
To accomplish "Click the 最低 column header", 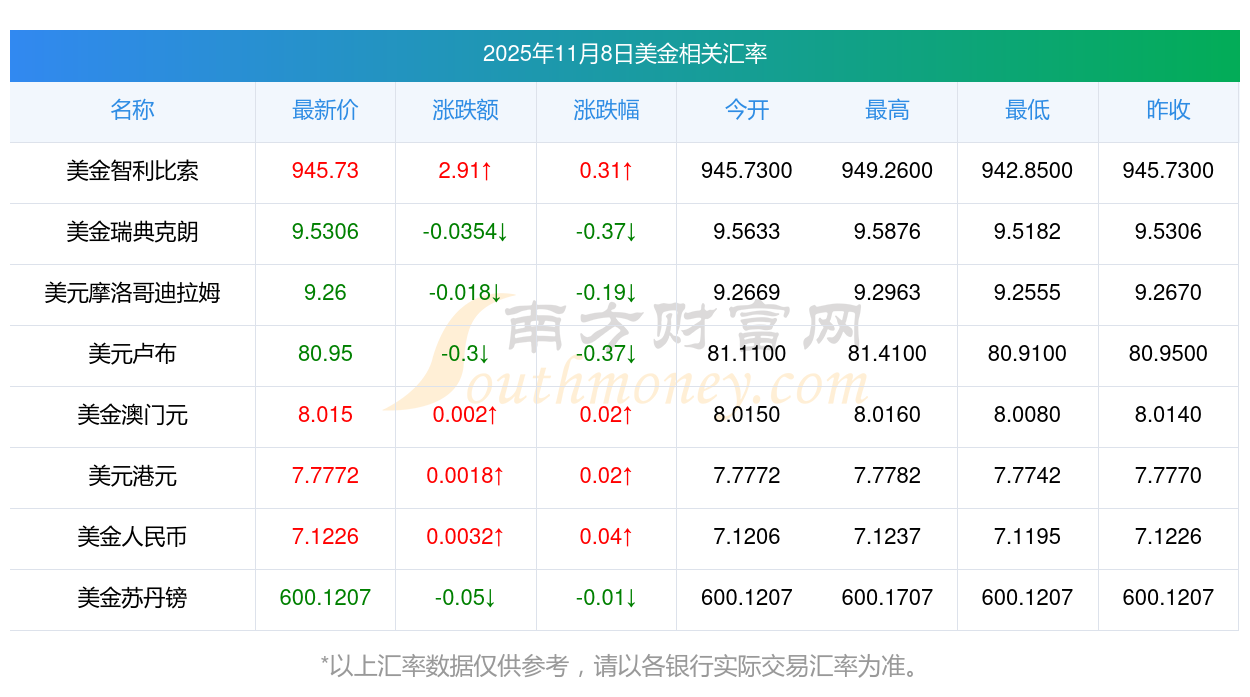I will click(x=1028, y=110).
